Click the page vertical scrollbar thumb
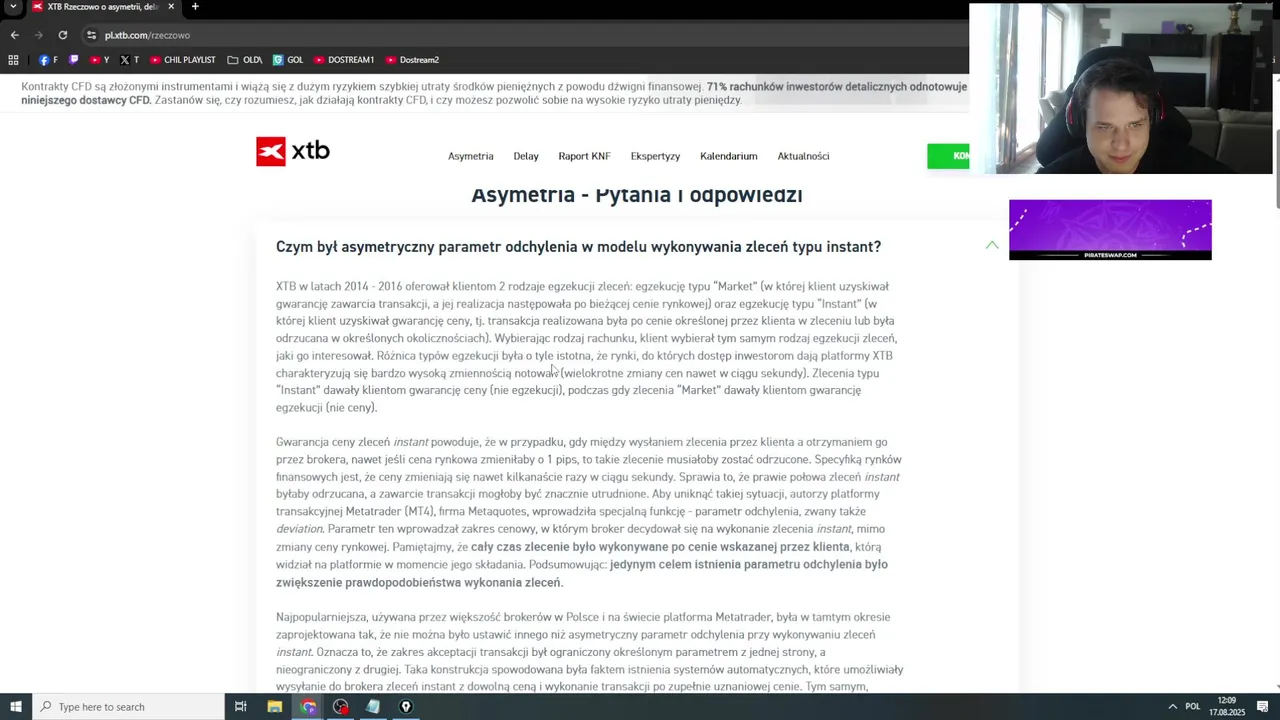 [1276, 170]
